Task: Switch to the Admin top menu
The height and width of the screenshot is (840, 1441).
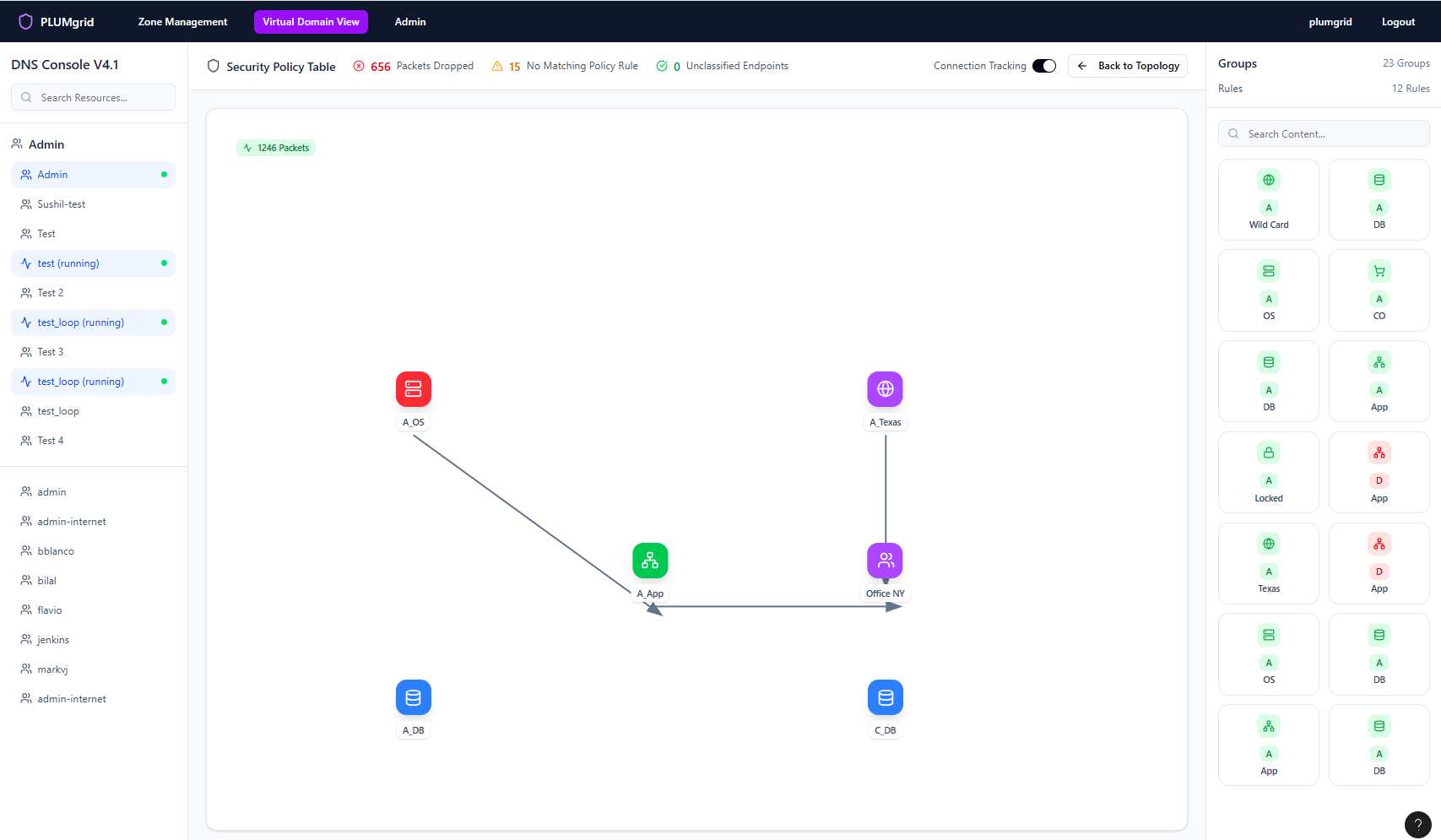Action: coord(410,22)
